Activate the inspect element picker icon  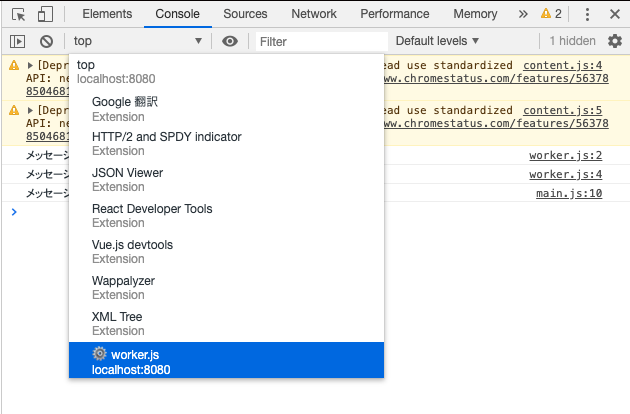[18, 14]
